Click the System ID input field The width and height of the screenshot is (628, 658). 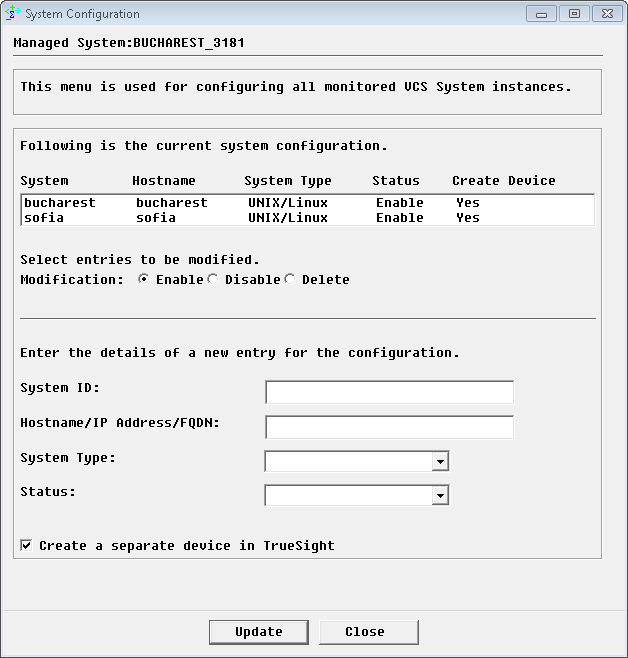389,392
